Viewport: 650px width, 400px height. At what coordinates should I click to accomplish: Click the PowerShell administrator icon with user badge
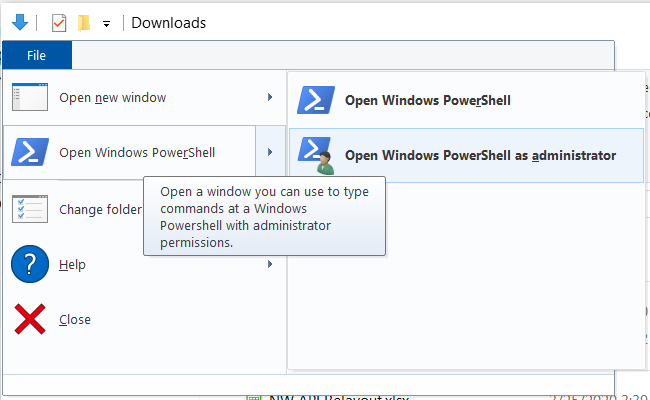point(316,155)
